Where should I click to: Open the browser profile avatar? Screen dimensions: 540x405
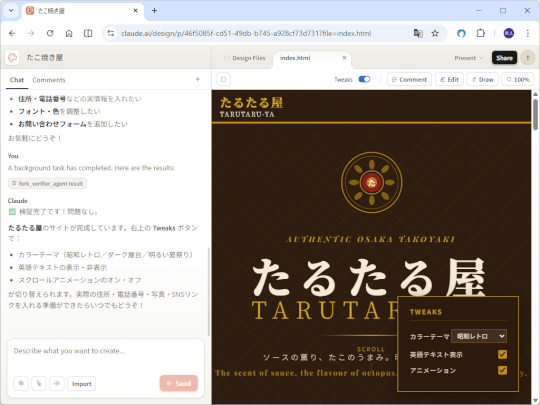point(509,33)
